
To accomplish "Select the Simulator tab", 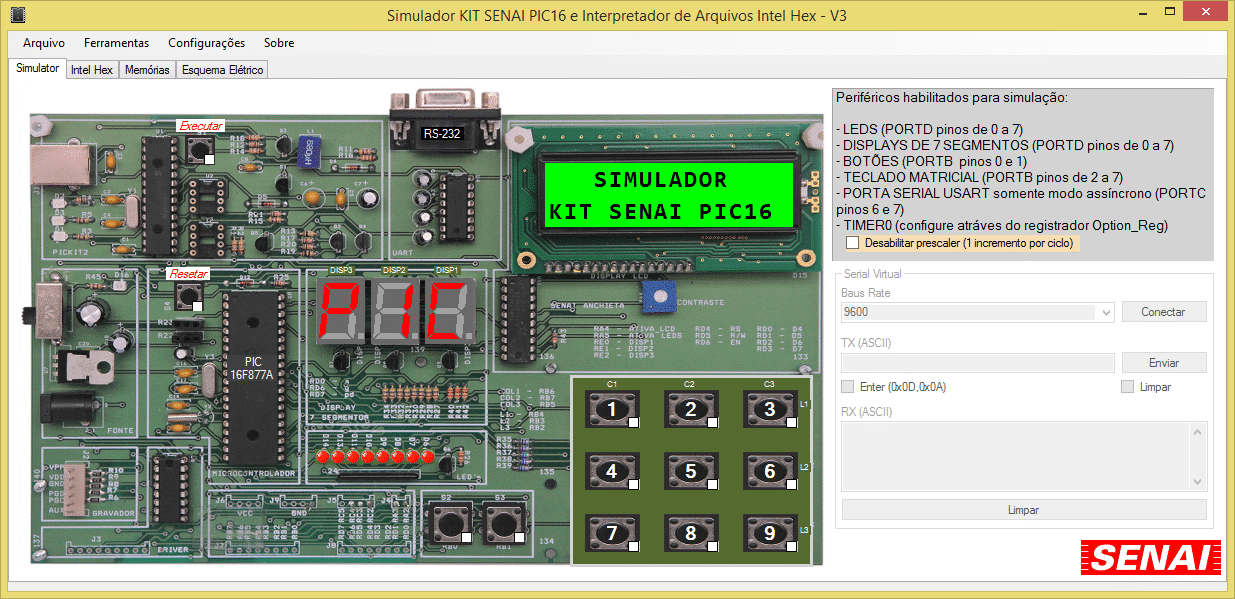I will click(38, 68).
